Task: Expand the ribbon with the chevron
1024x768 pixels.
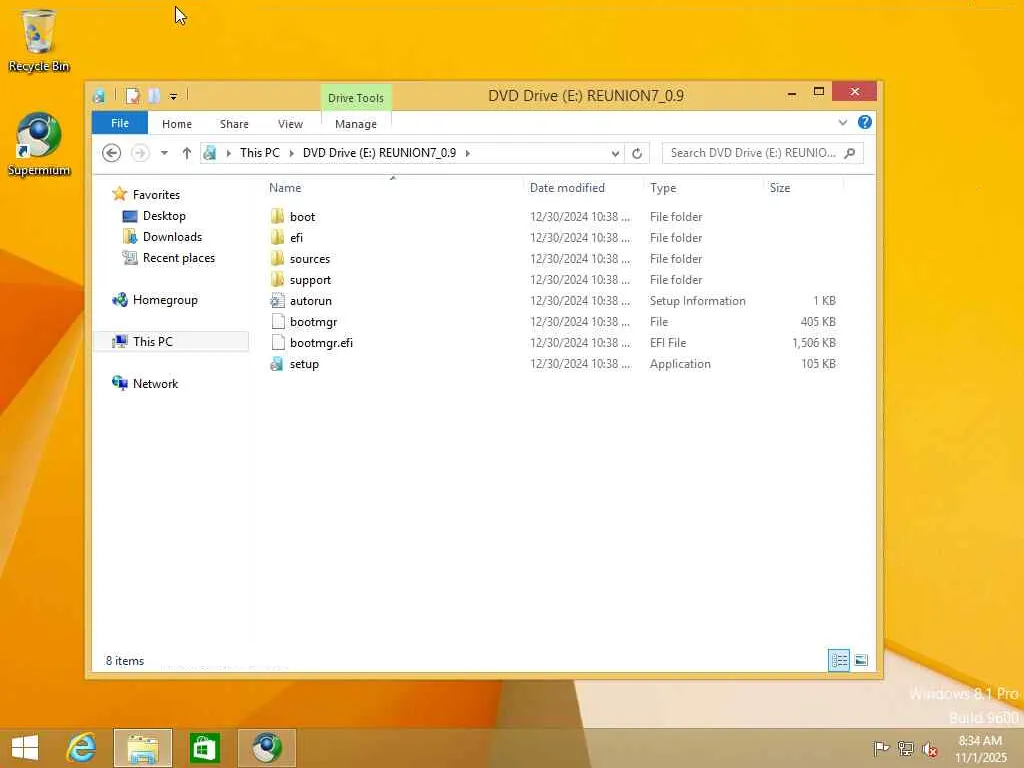Action: (x=842, y=123)
